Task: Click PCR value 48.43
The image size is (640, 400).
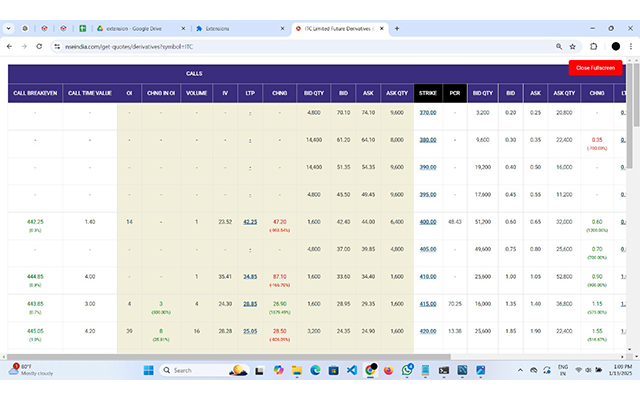Action: tap(455, 222)
